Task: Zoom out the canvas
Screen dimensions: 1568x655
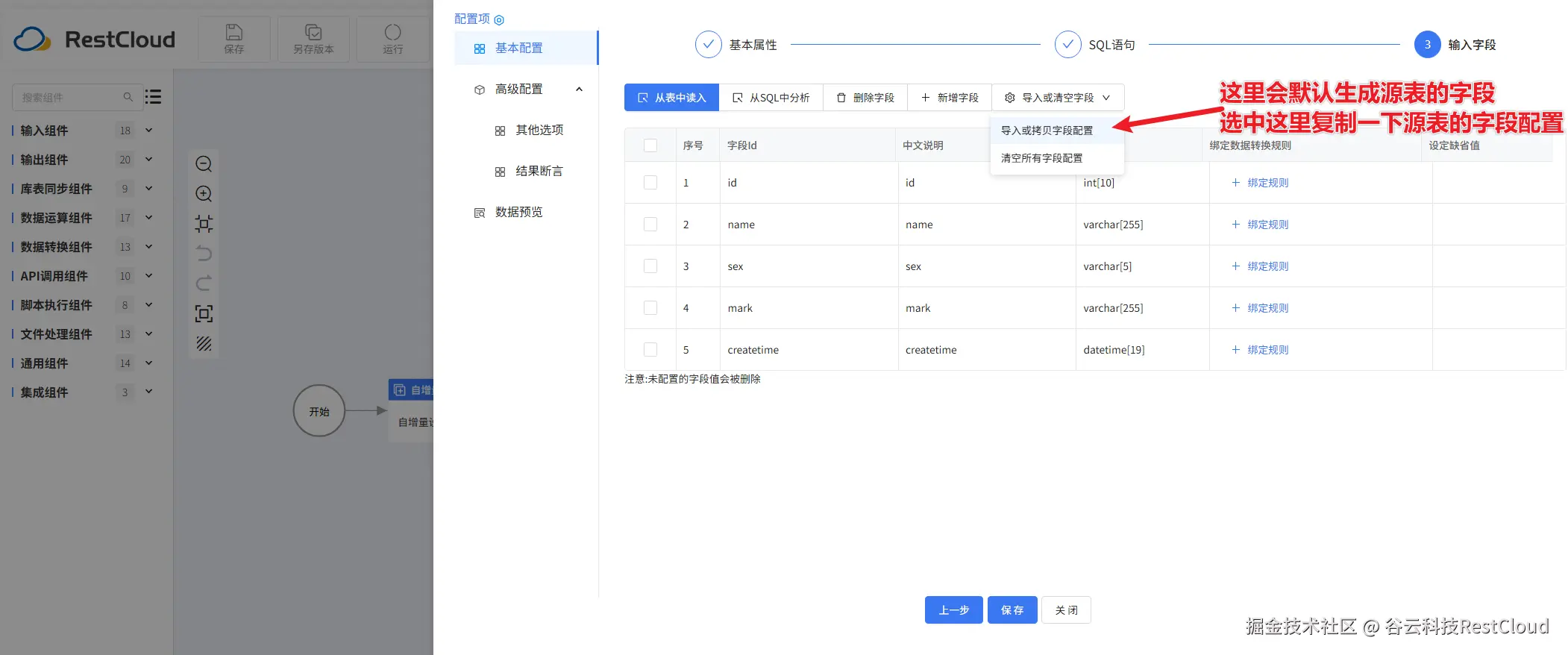Action: (204, 164)
